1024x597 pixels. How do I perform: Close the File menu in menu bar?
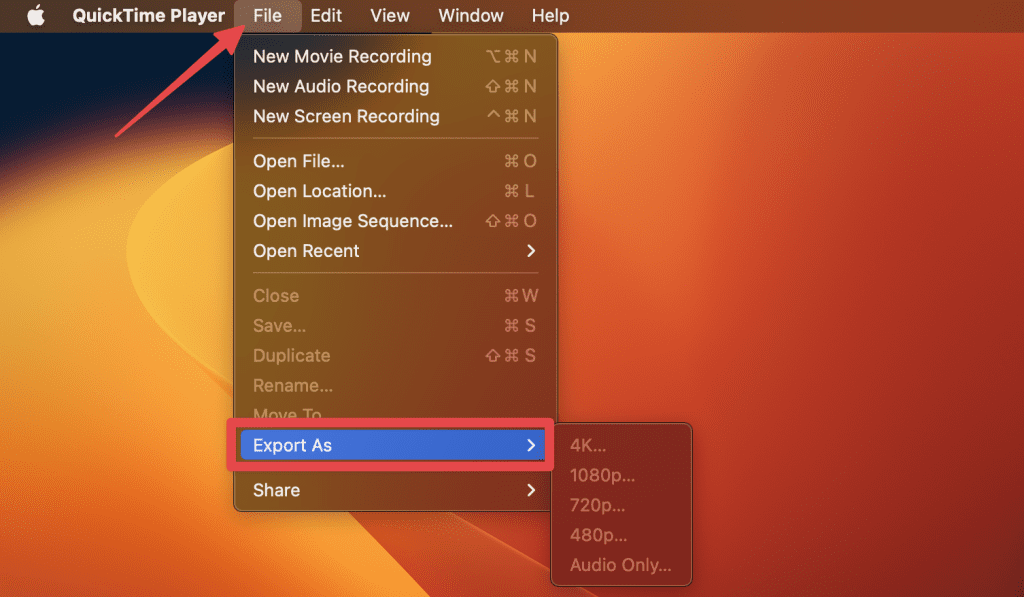point(268,15)
